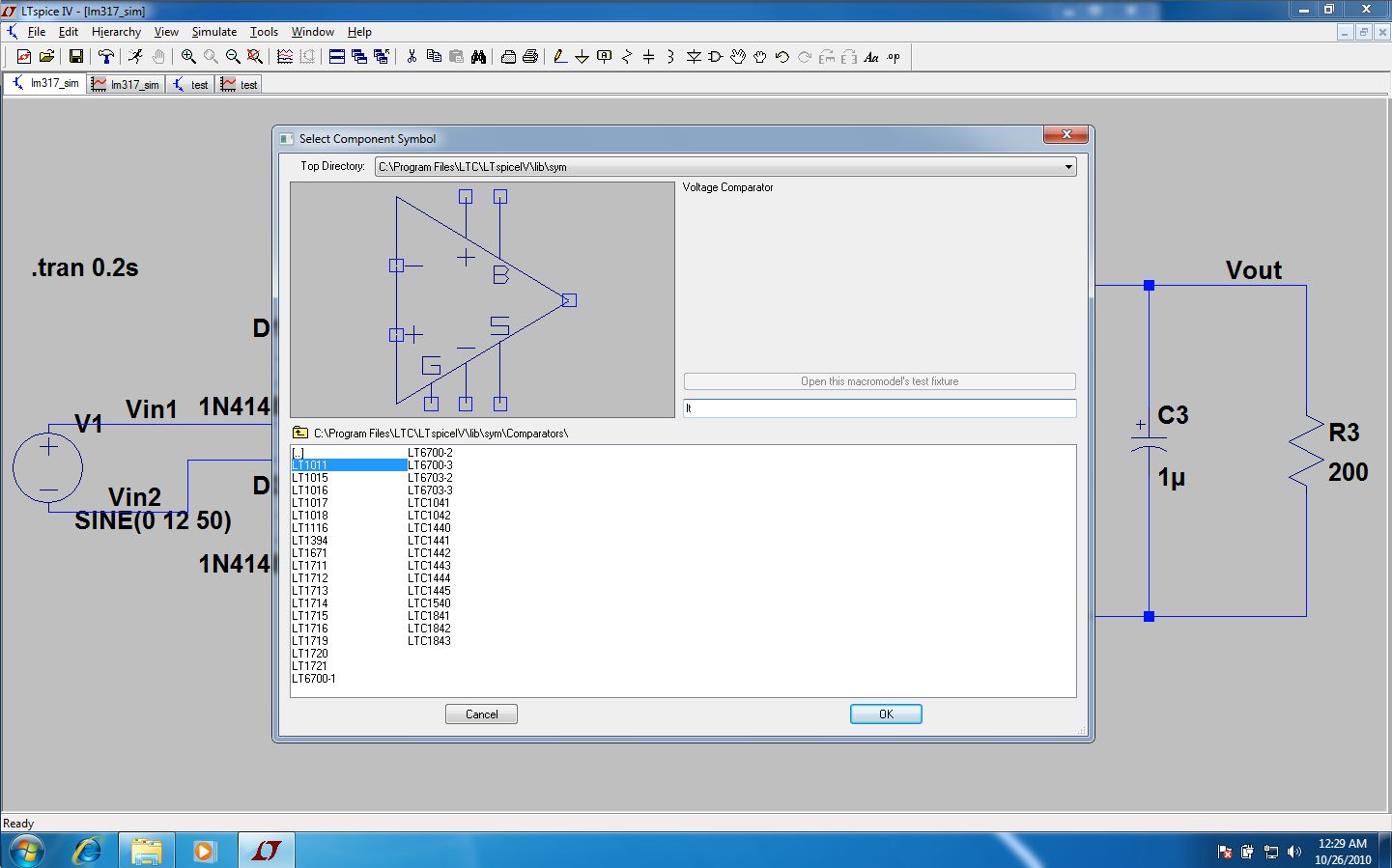
Task: Select the Inductor placement tool
Action: coord(670,57)
